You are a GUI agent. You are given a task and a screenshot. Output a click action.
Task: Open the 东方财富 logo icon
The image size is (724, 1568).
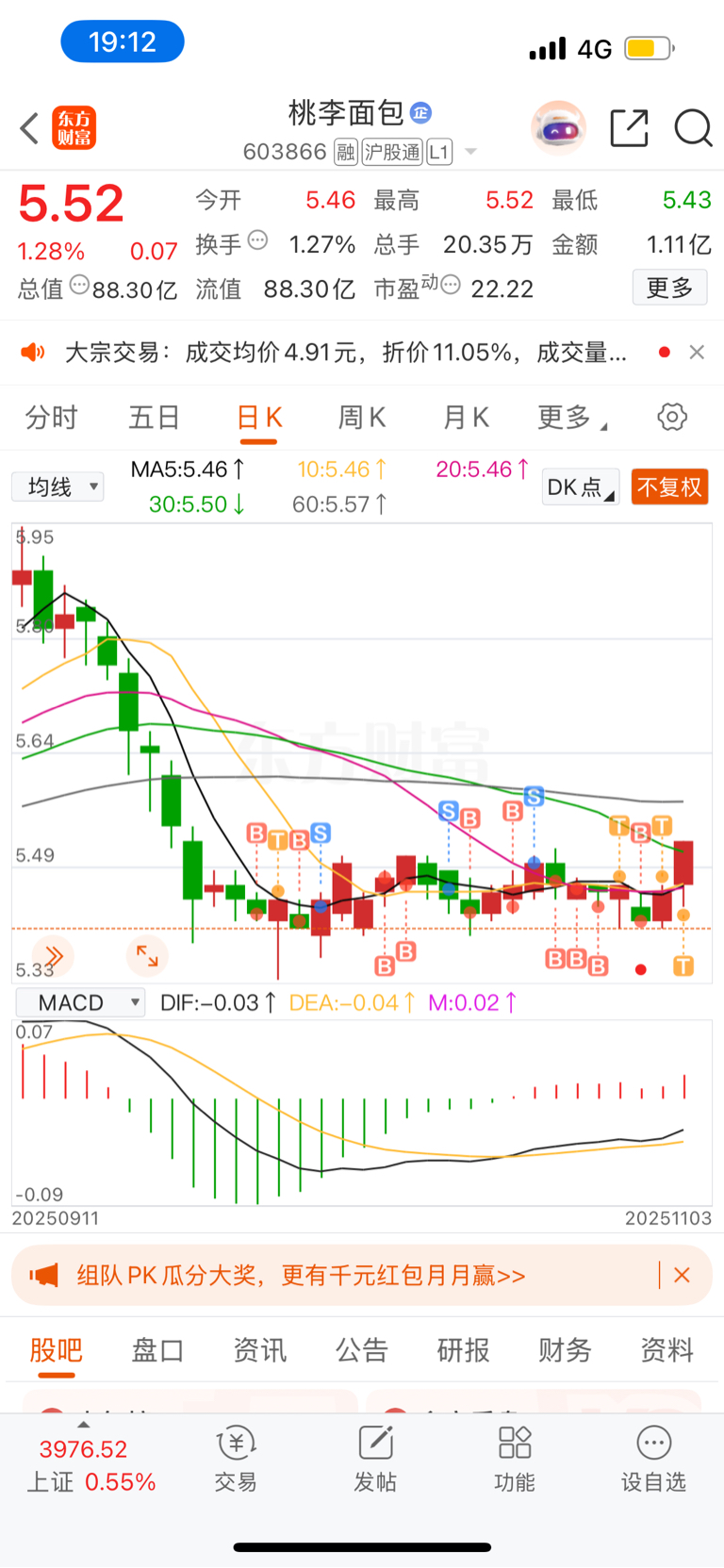coord(74,128)
